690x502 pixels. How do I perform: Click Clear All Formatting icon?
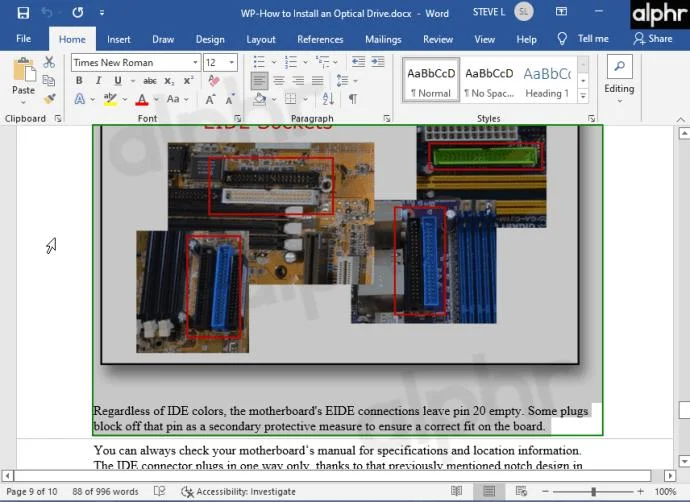coord(214,81)
